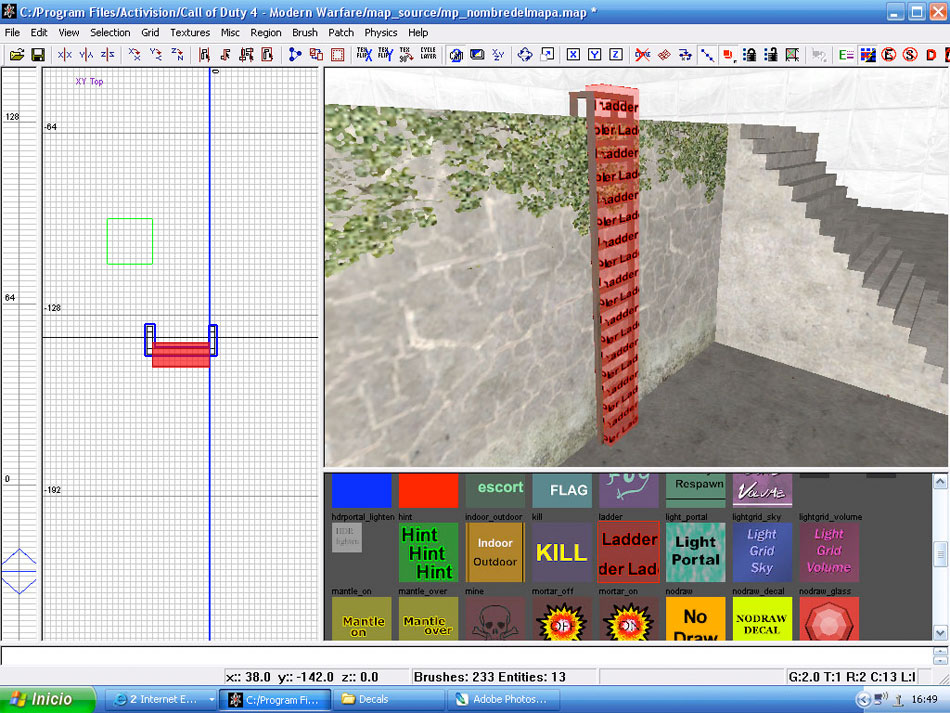This screenshot has height=713, width=950.
Task: Click the Inicio start button
Action: tap(47, 699)
